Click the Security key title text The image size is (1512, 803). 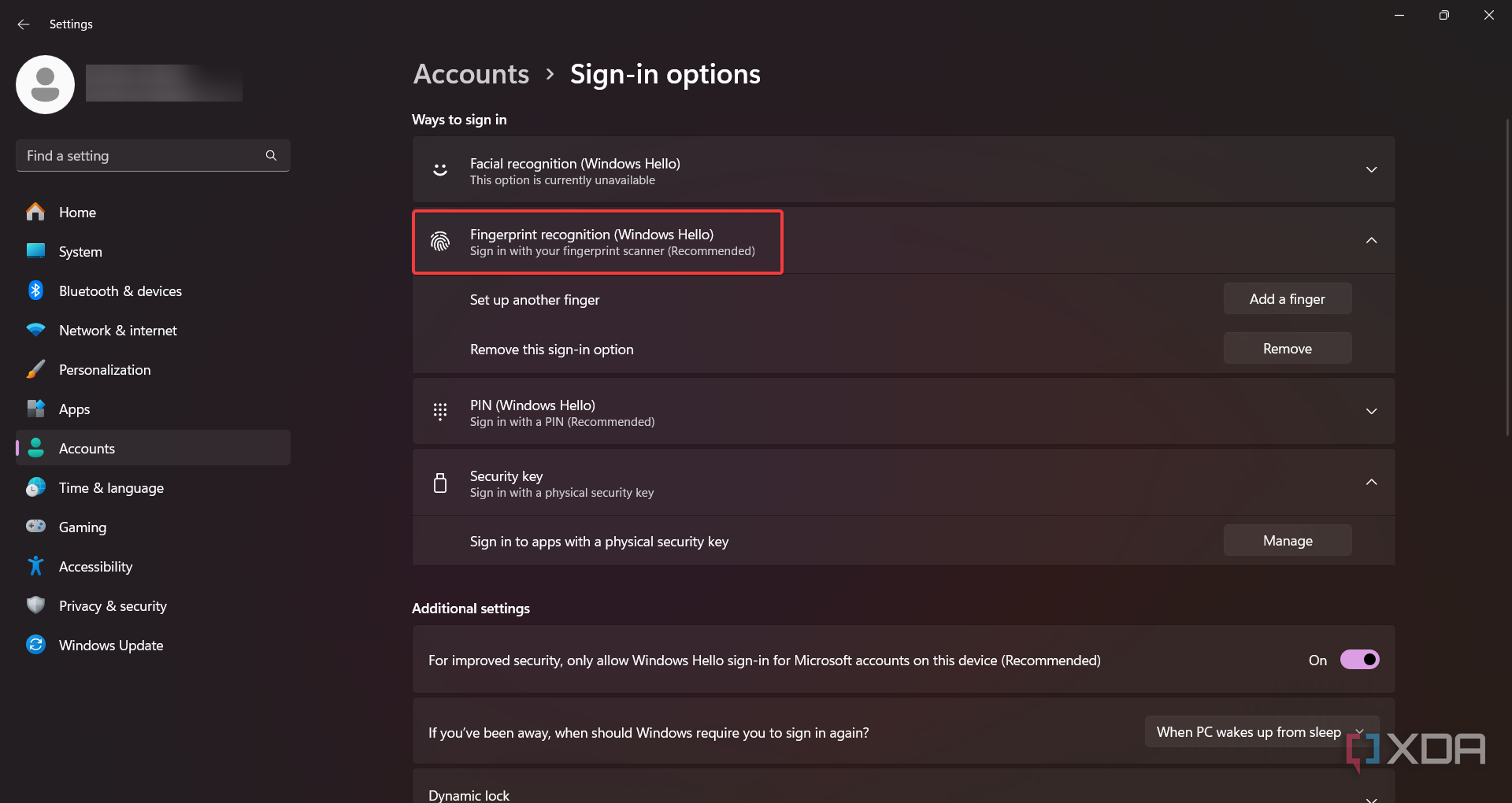coord(506,476)
